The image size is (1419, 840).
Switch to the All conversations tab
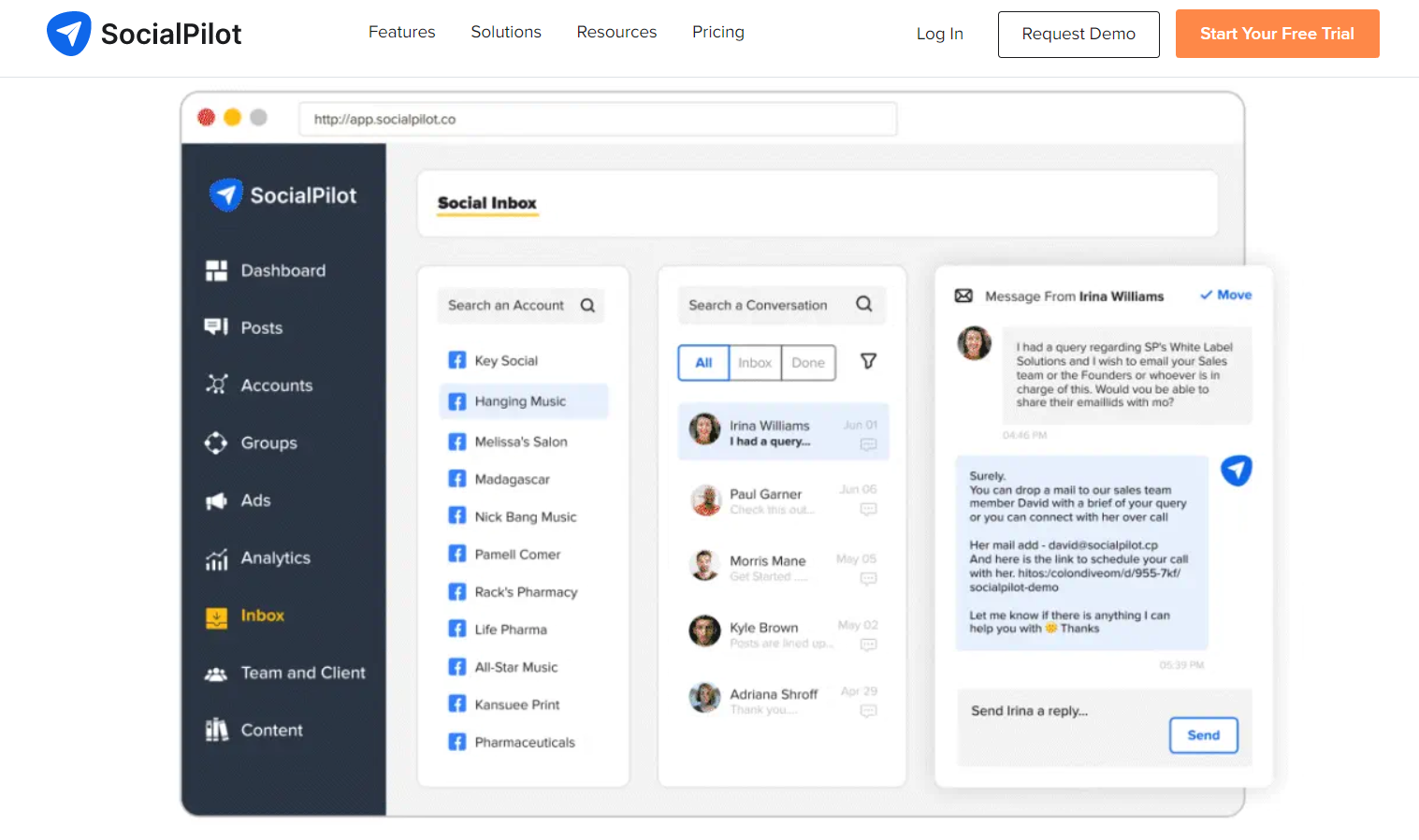(x=703, y=363)
